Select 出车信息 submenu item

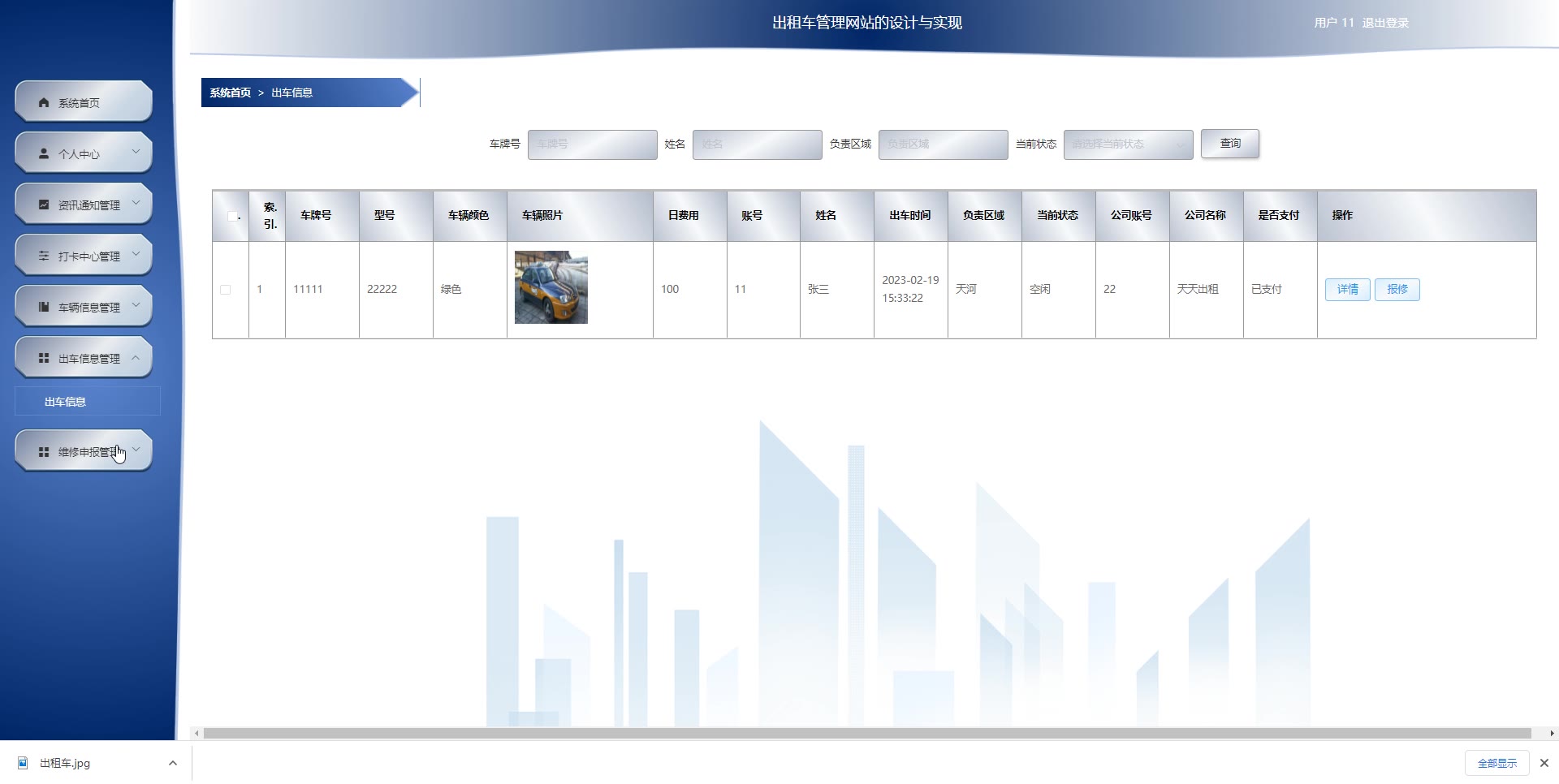pyautogui.click(x=88, y=402)
